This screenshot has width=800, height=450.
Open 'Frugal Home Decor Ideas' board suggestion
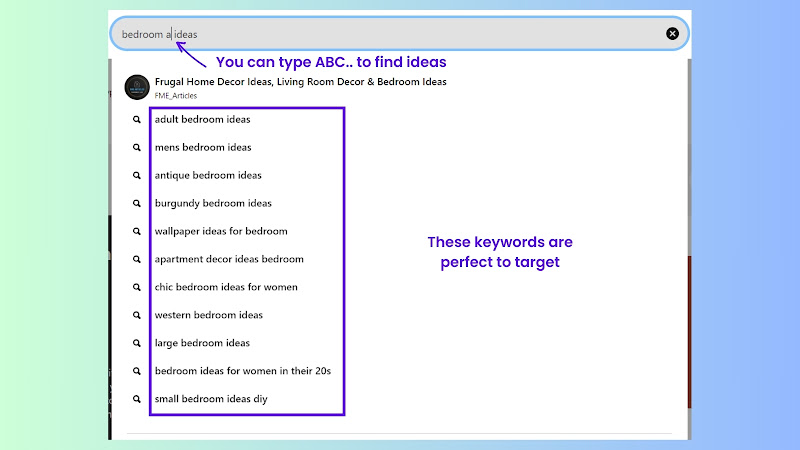[301, 82]
